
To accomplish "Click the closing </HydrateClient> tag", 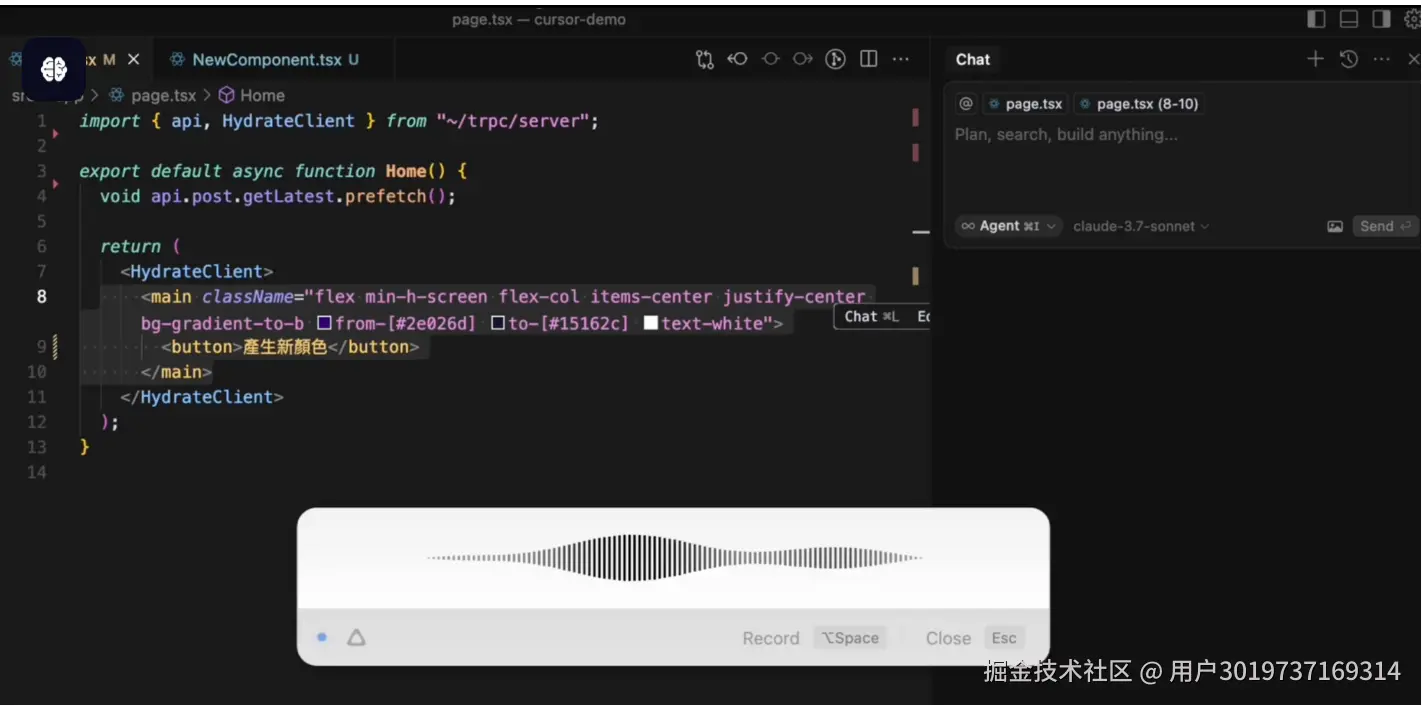I will 202,397.
